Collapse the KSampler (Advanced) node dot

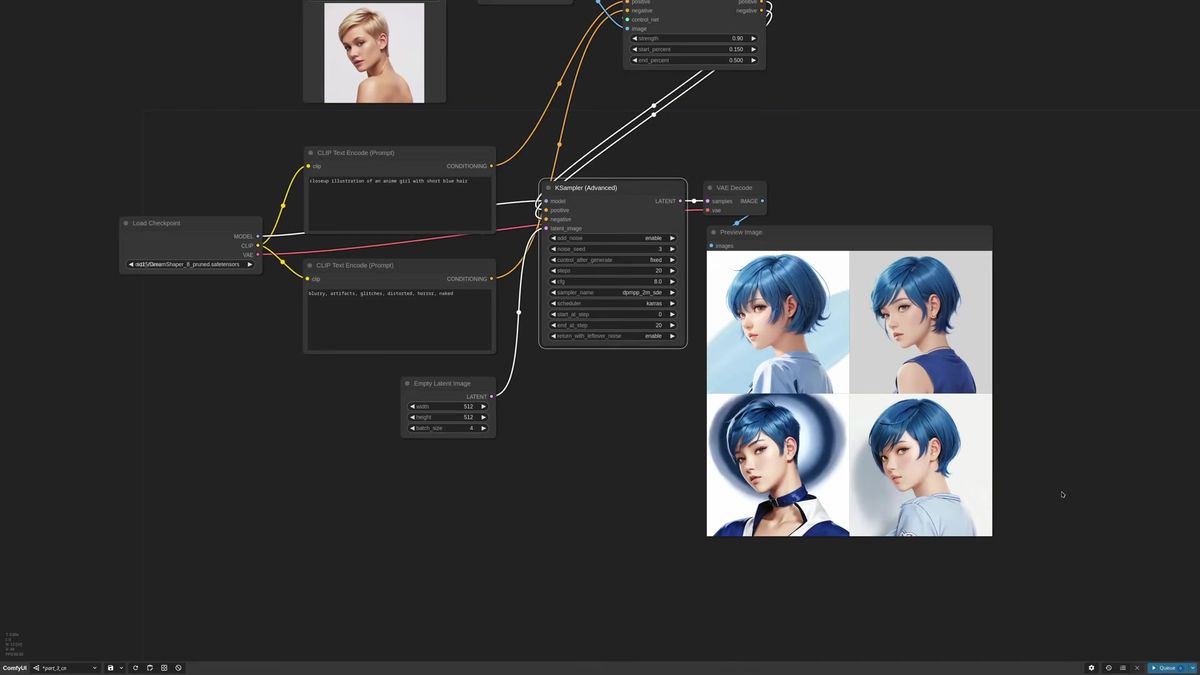coord(548,188)
